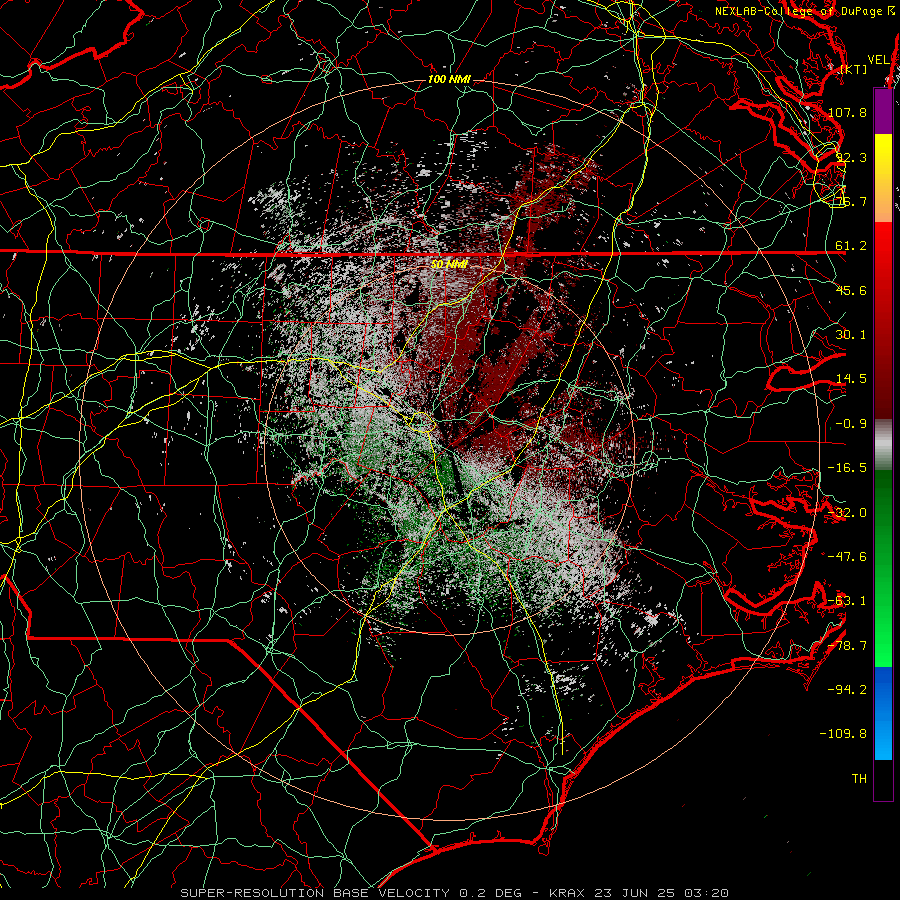The image size is (900, 900).
Task: Click the 100 NMI range ring label
Action: (449, 79)
